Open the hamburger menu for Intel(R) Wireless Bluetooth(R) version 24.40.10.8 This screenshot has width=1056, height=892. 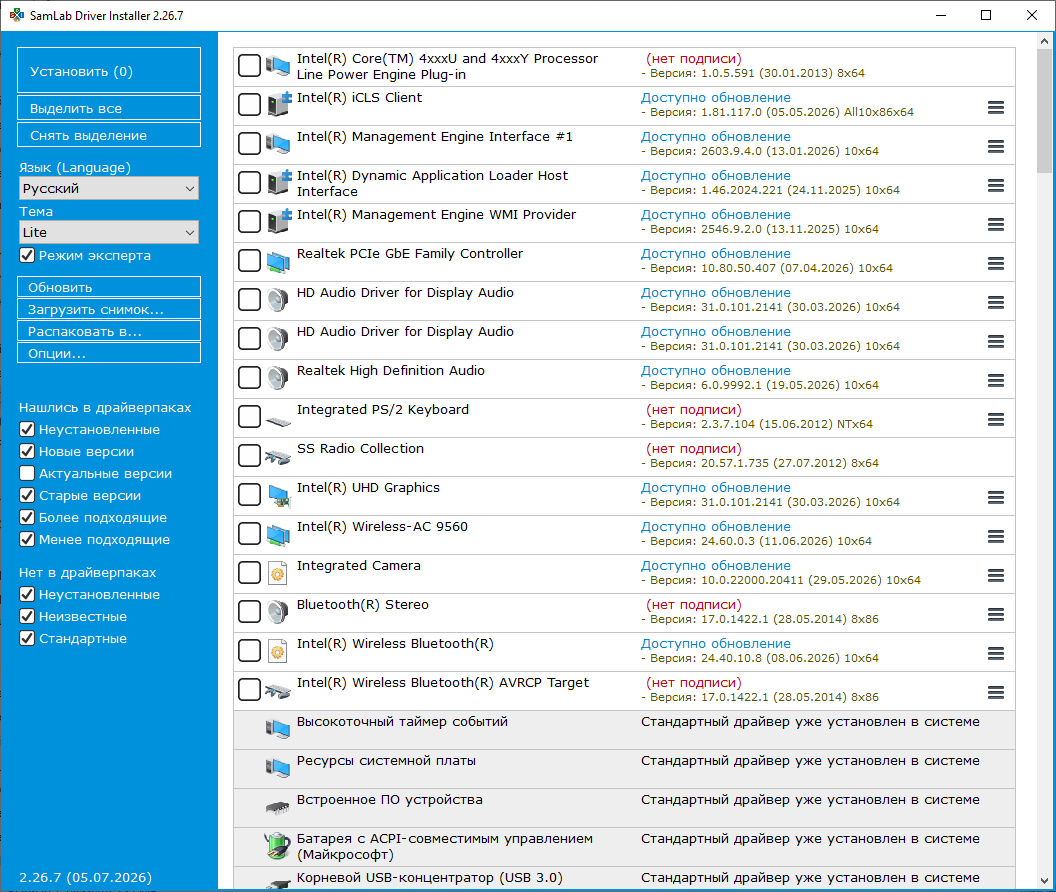tap(995, 654)
